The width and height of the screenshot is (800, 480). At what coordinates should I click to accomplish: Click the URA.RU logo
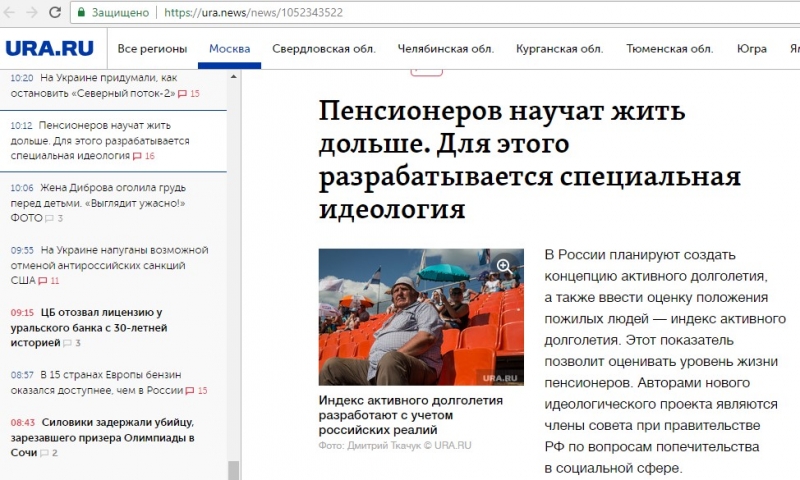pos(47,48)
